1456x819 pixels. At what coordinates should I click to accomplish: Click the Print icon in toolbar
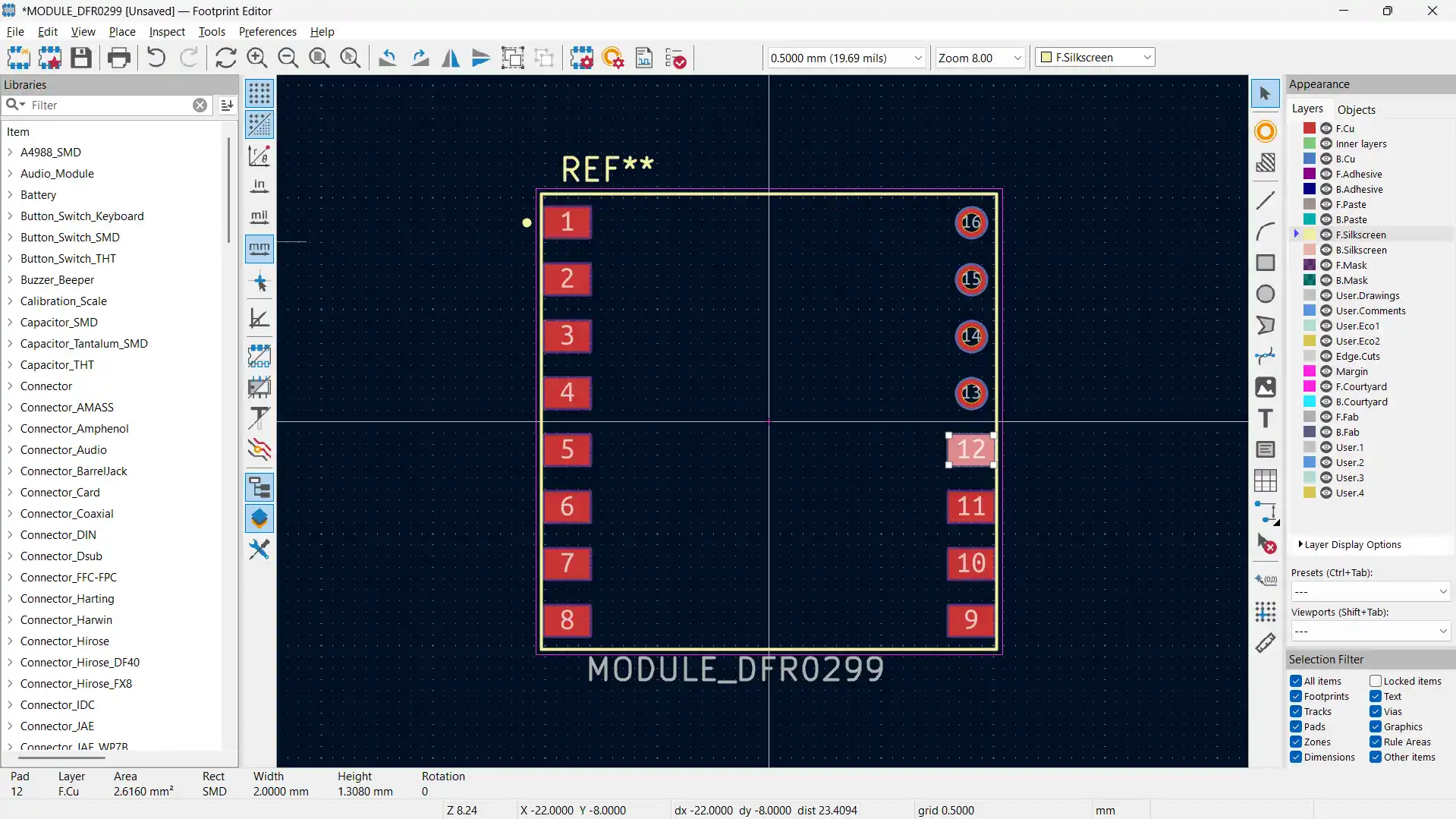tap(118, 58)
